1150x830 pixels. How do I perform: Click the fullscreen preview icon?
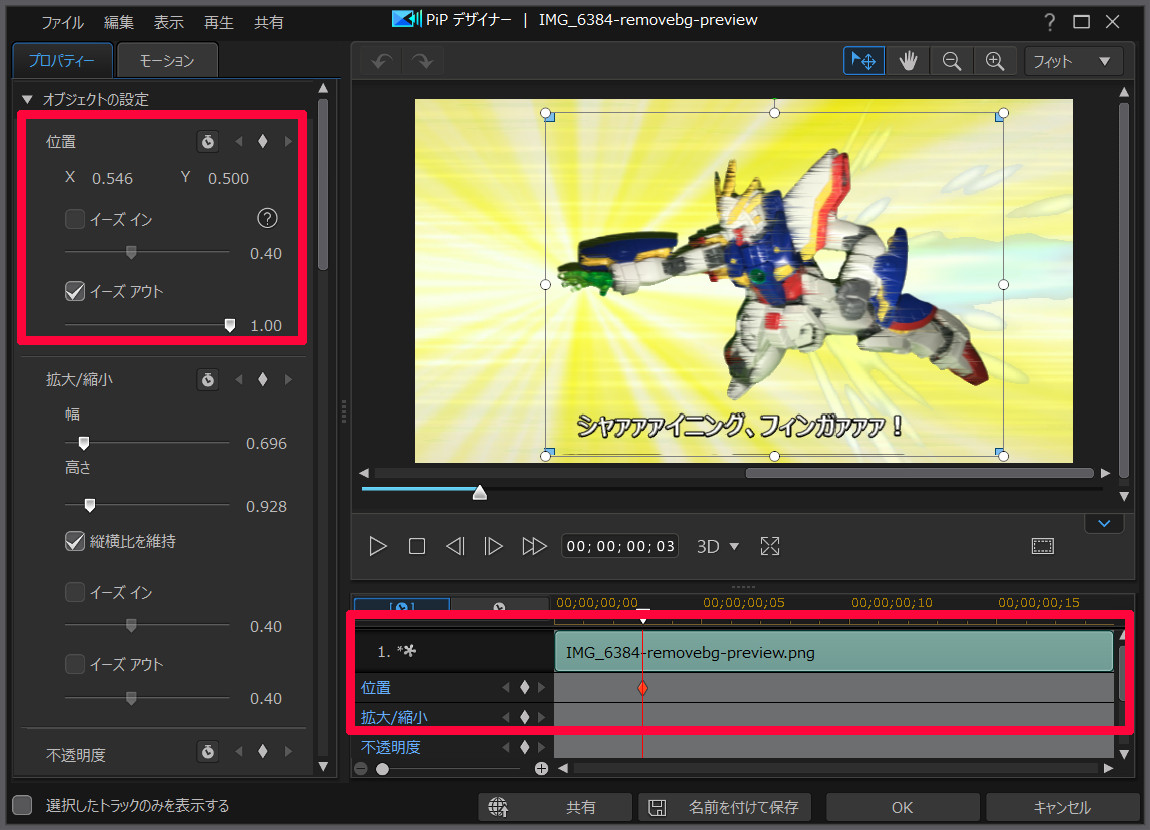point(769,546)
